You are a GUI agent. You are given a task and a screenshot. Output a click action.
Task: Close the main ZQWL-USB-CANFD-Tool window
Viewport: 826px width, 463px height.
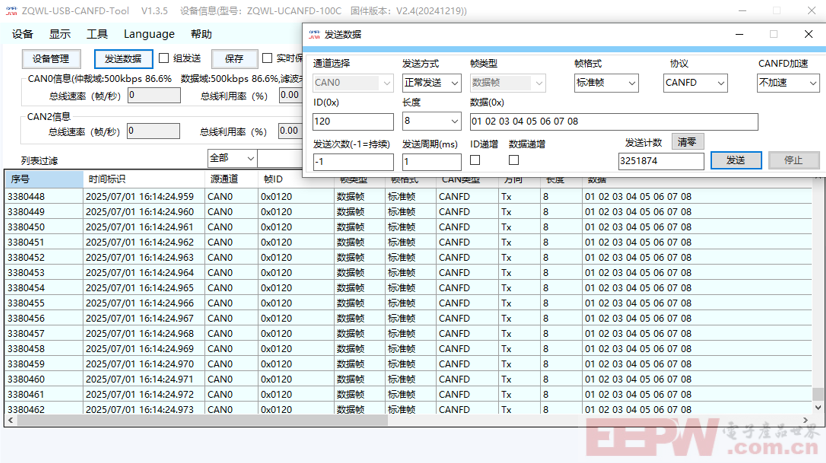[812, 11]
